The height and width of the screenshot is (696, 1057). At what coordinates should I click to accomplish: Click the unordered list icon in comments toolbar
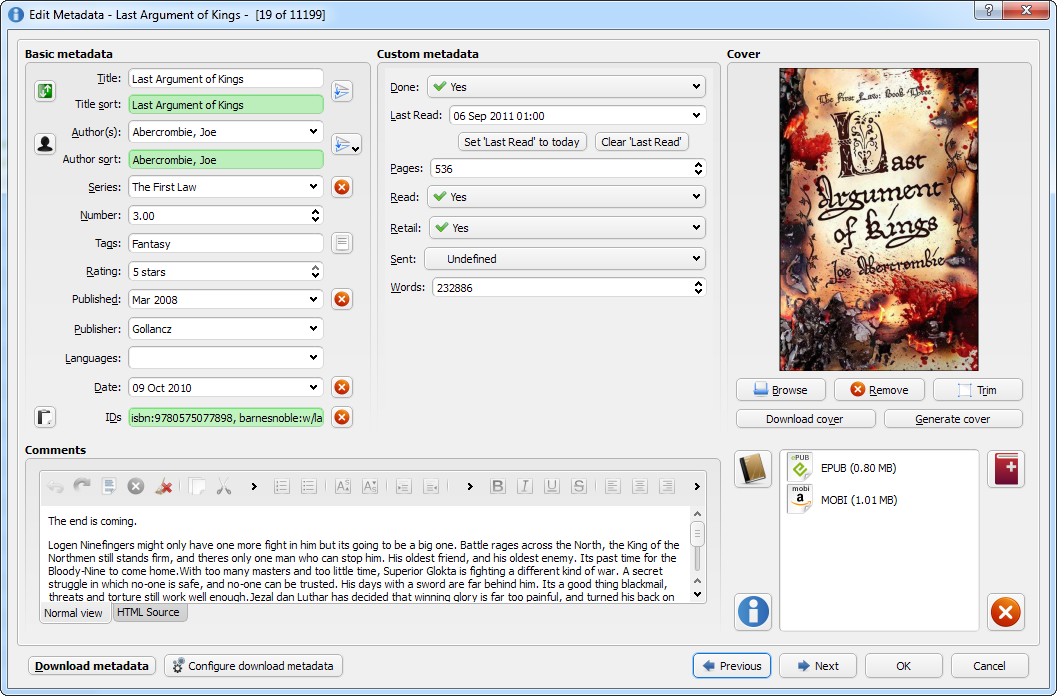click(x=309, y=486)
